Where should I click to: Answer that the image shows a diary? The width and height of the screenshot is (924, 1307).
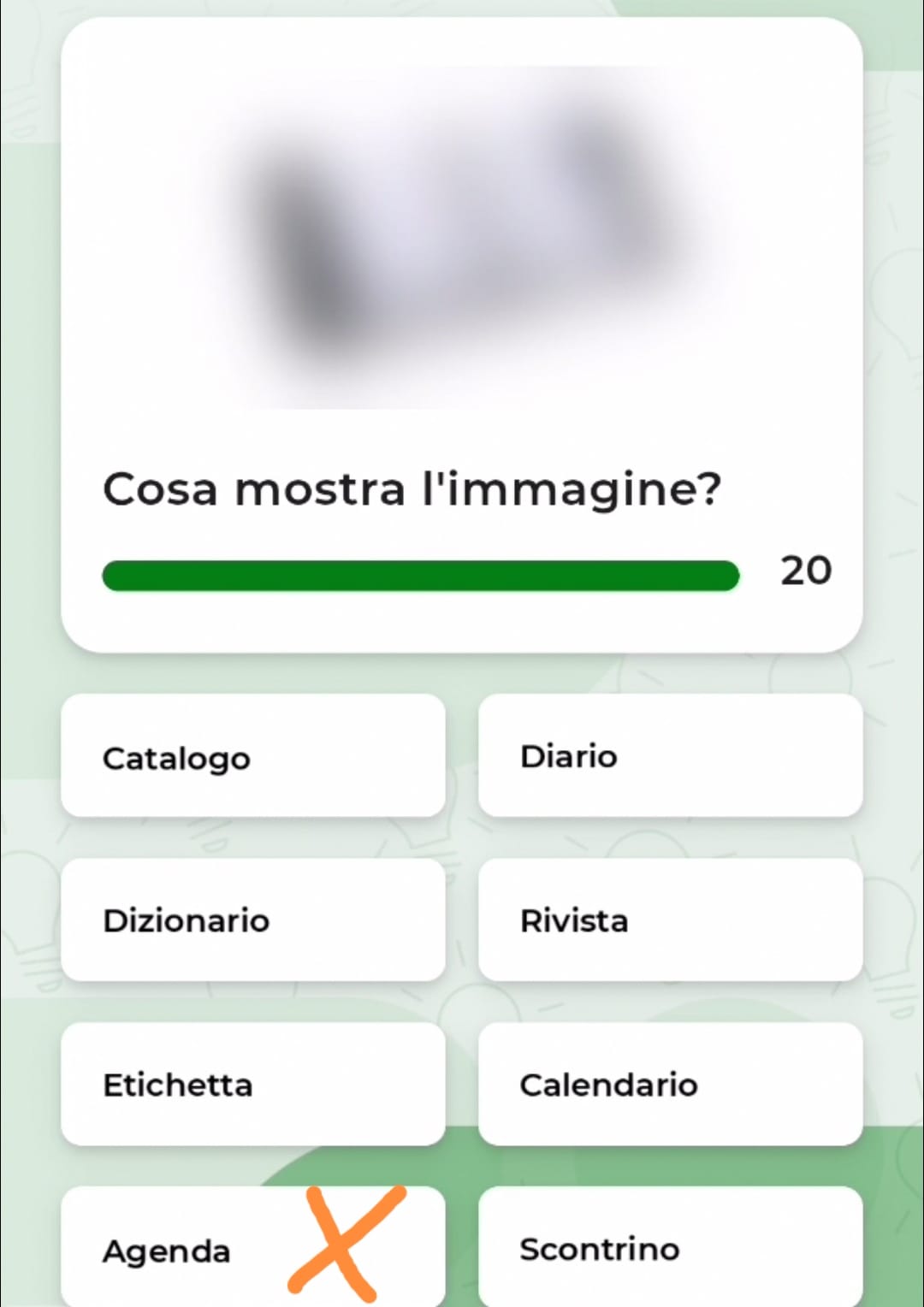coord(670,756)
